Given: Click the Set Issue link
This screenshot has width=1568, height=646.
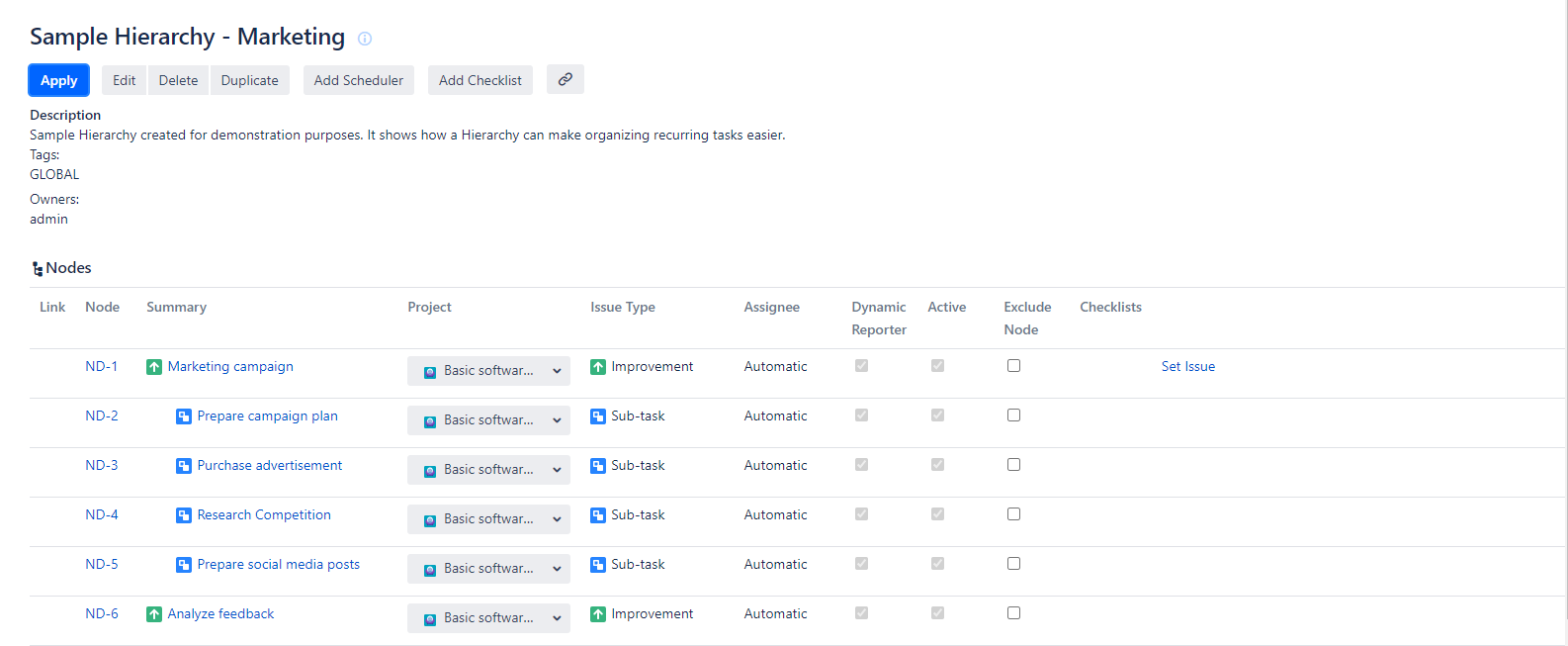Looking at the screenshot, I should point(1187,366).
